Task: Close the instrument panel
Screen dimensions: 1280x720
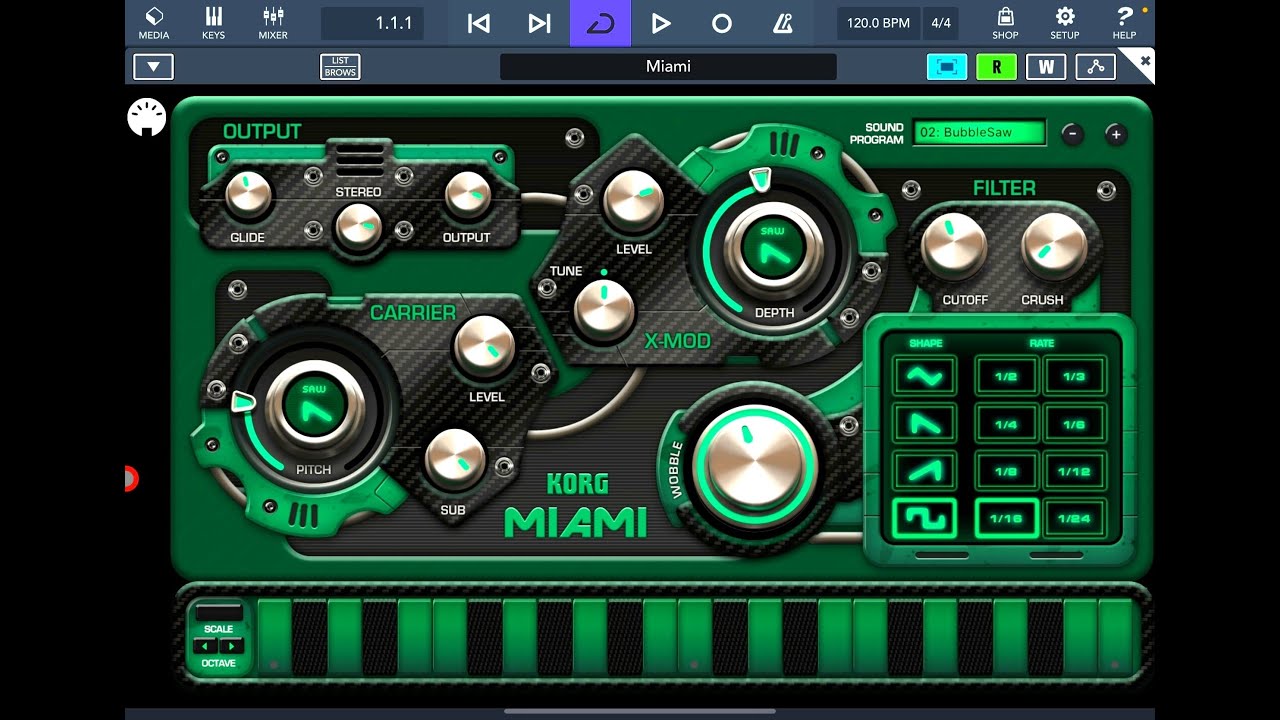Action: point(1145,61)
